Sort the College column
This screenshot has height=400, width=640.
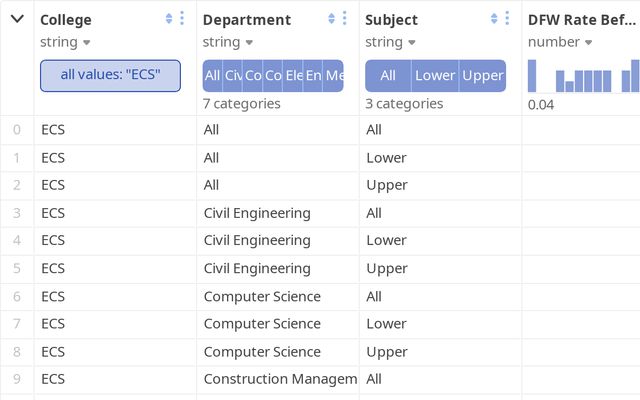point(168,19)
